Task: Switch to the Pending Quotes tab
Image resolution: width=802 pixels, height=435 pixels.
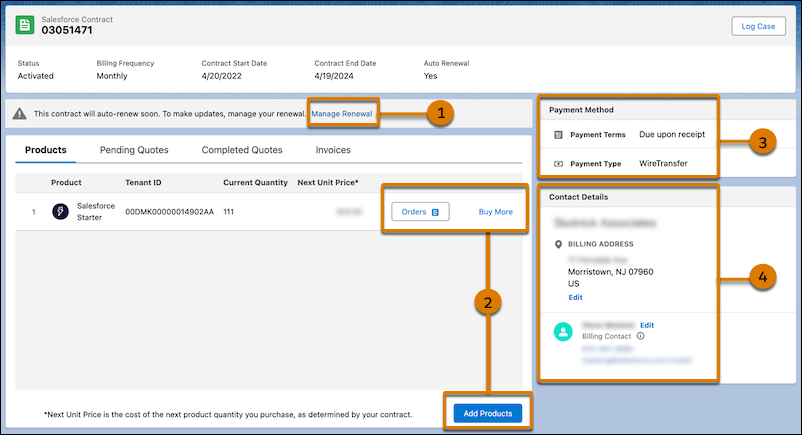Action: coord(134,150)
